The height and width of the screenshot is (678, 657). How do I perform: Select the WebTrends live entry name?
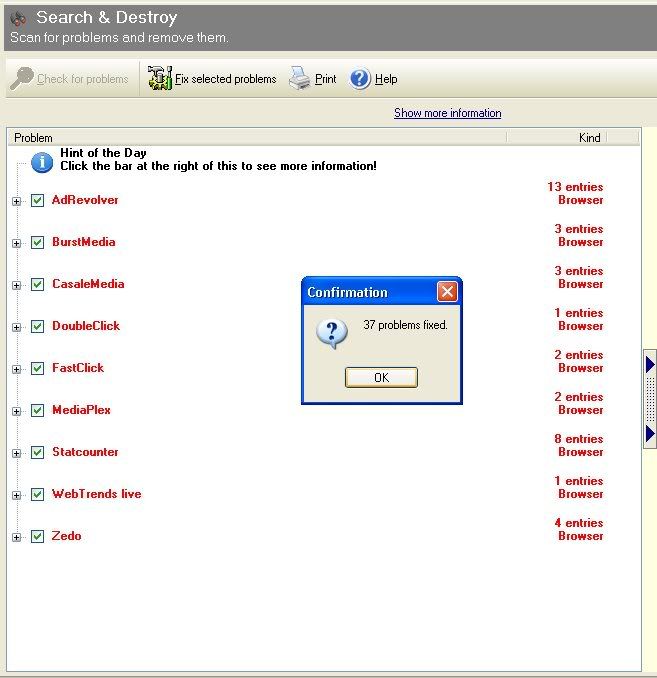click(96, 494)
